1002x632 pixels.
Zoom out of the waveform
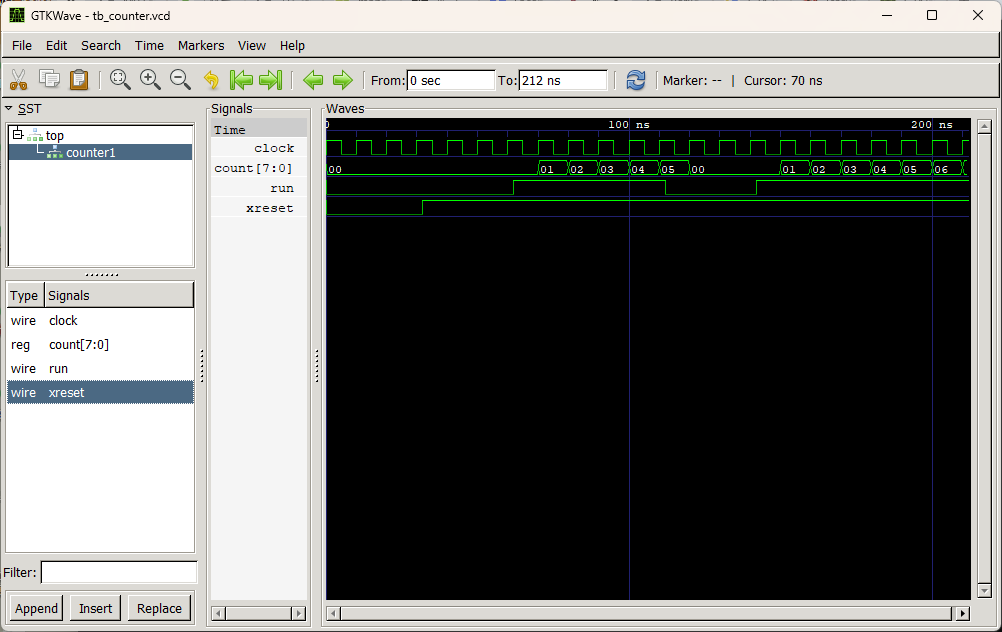(180, 80)
